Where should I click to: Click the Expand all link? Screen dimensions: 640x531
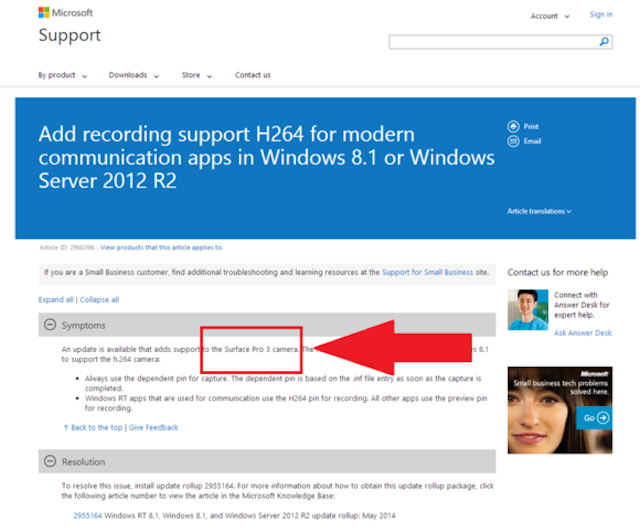pos(56,299)
